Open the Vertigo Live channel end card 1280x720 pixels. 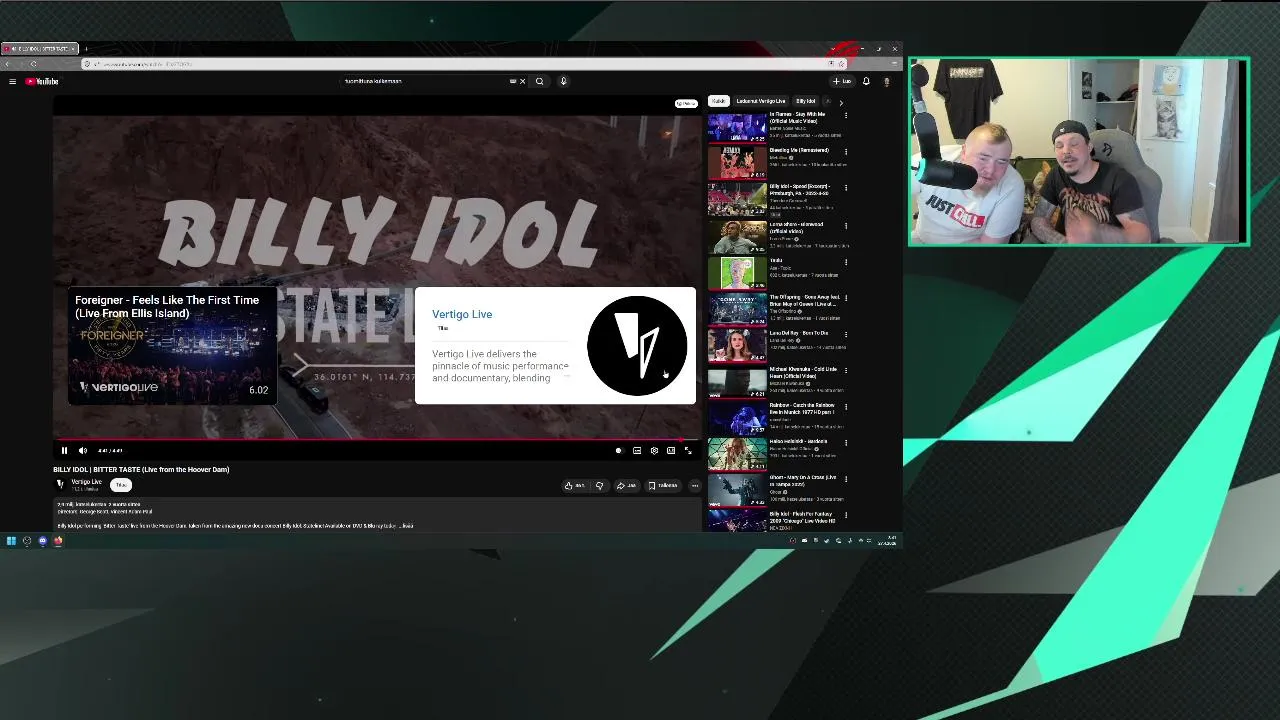coord(555,346)
